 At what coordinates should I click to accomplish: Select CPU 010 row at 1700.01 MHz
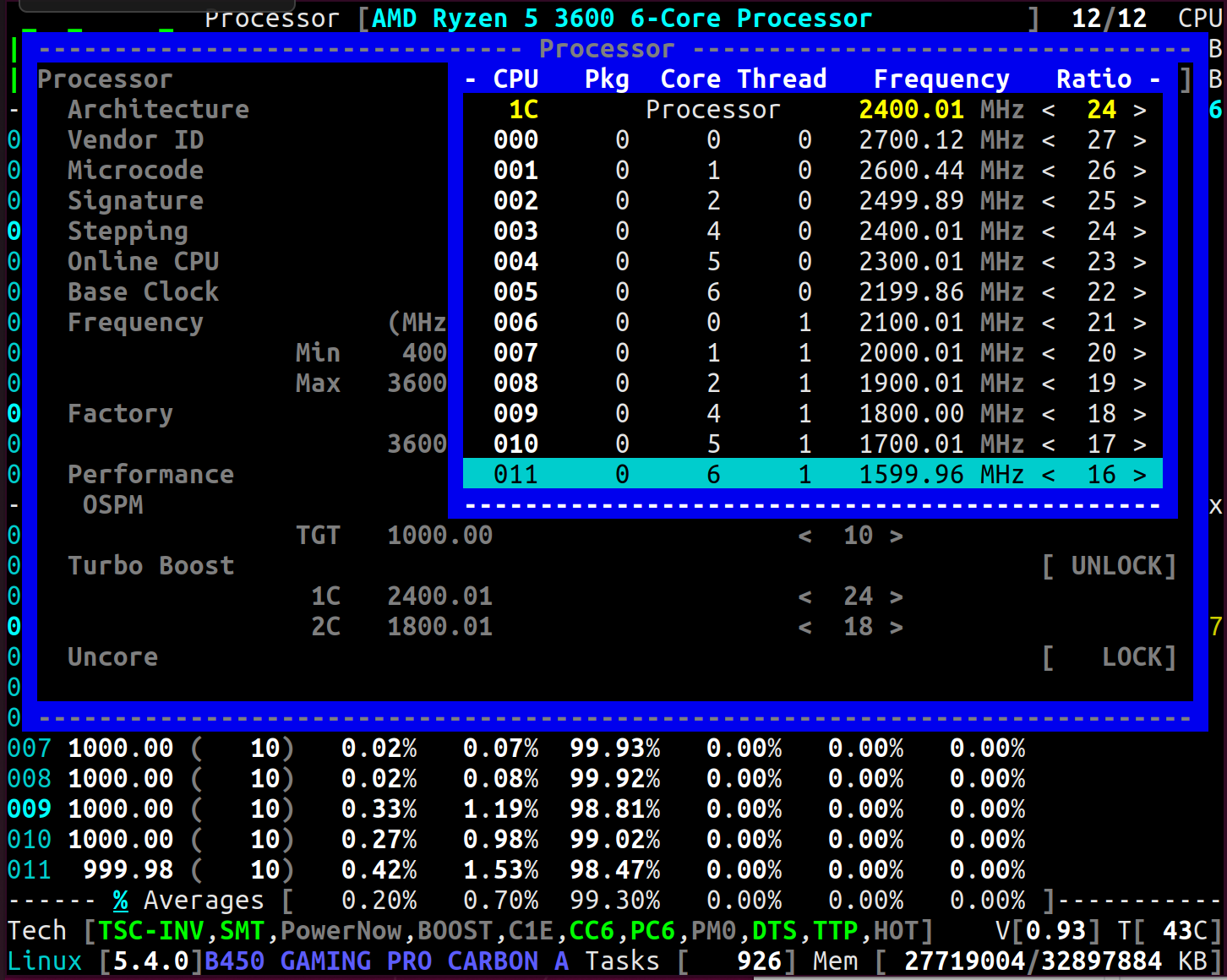pyautogui.click(x=813, y=444)
